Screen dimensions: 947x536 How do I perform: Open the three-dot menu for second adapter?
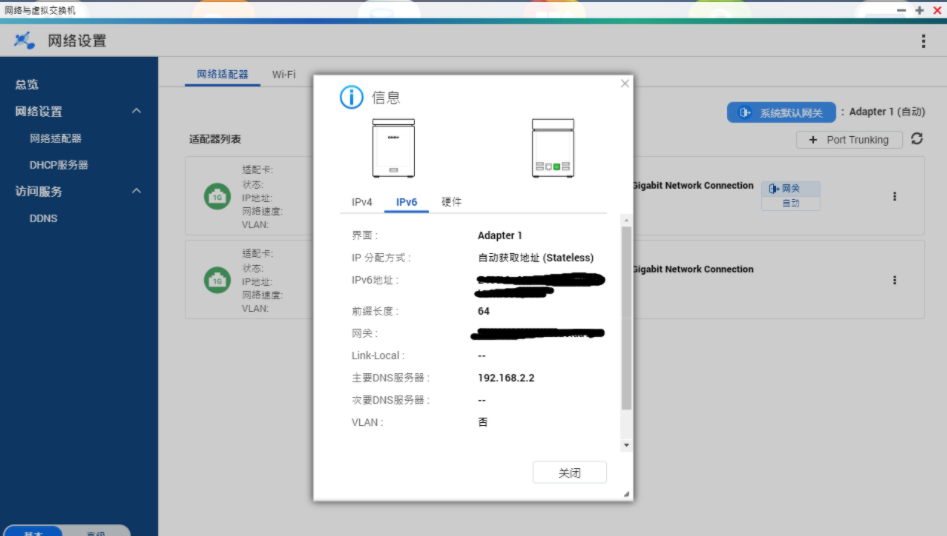coord(894,280)
